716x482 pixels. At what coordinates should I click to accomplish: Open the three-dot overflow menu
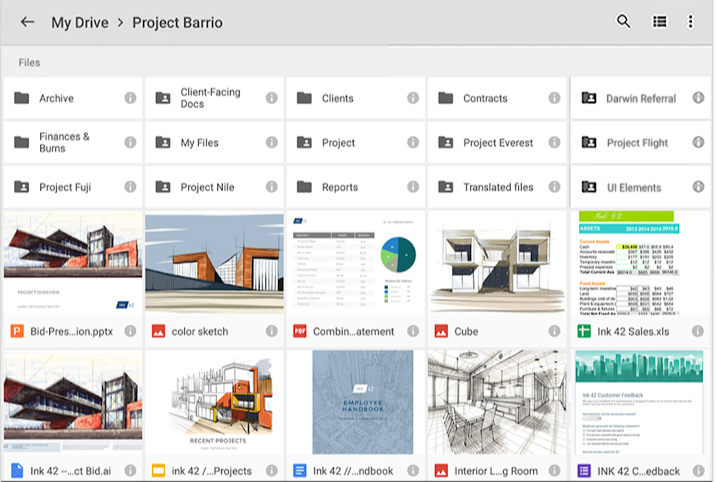[690, 21]
